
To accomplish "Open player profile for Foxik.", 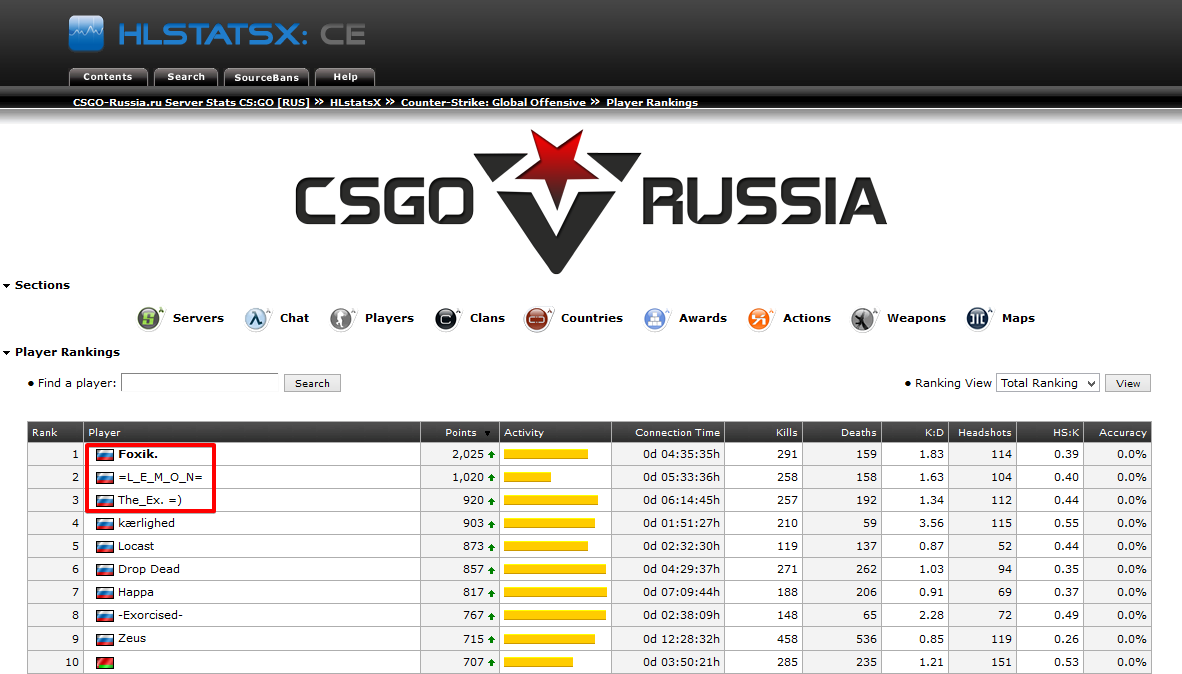I will pyautogui.click(x=138, y=454).
